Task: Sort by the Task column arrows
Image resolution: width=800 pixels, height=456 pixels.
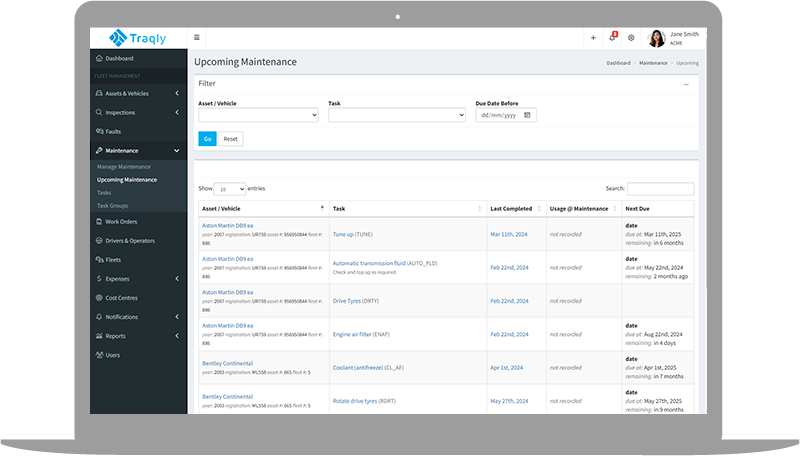Action: pyautogui.click(x=480, y=209)
